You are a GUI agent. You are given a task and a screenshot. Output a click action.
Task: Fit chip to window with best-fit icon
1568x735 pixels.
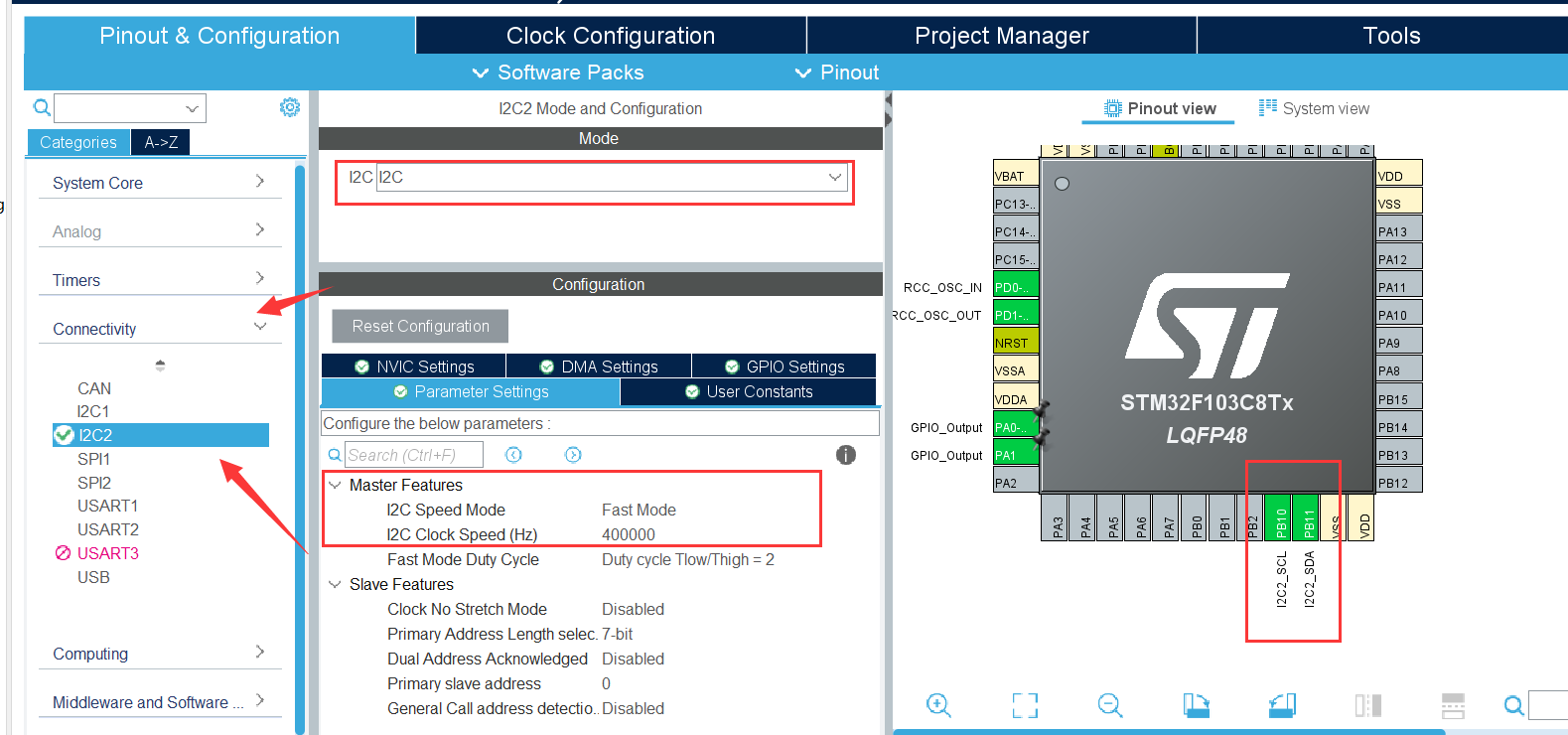pos(1025,705)
